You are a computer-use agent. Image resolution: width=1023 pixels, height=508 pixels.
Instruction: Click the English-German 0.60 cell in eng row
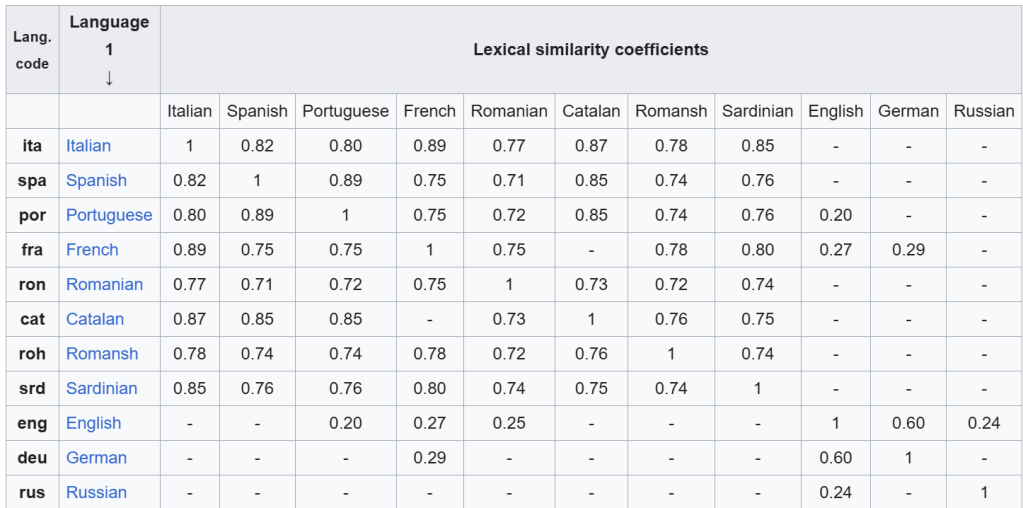[x=908, y=423]
